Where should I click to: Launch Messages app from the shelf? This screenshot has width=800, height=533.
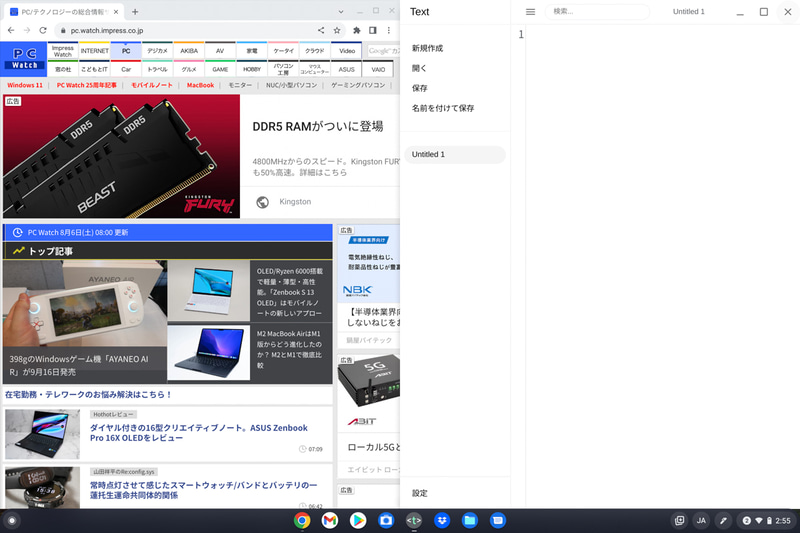pos(498,520)
